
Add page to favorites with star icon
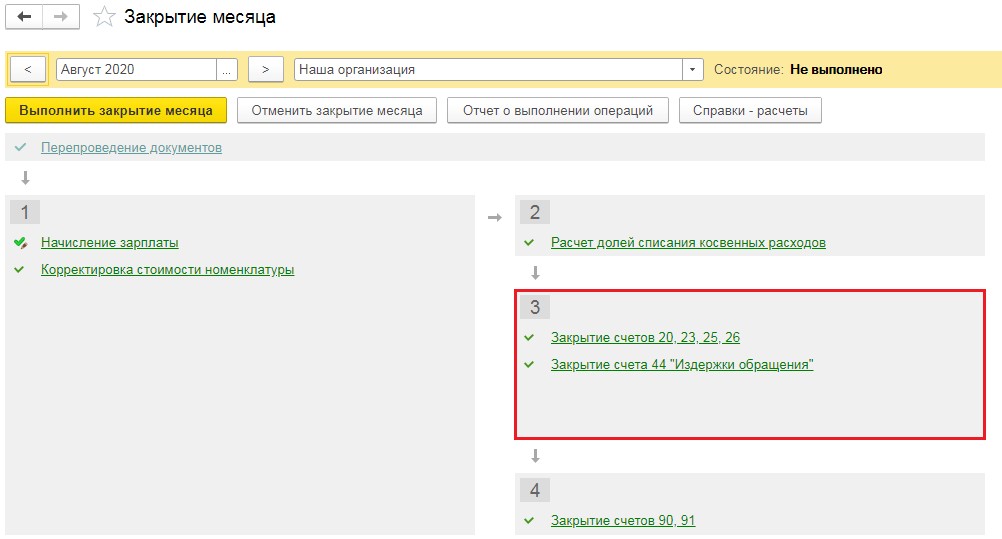104,17
